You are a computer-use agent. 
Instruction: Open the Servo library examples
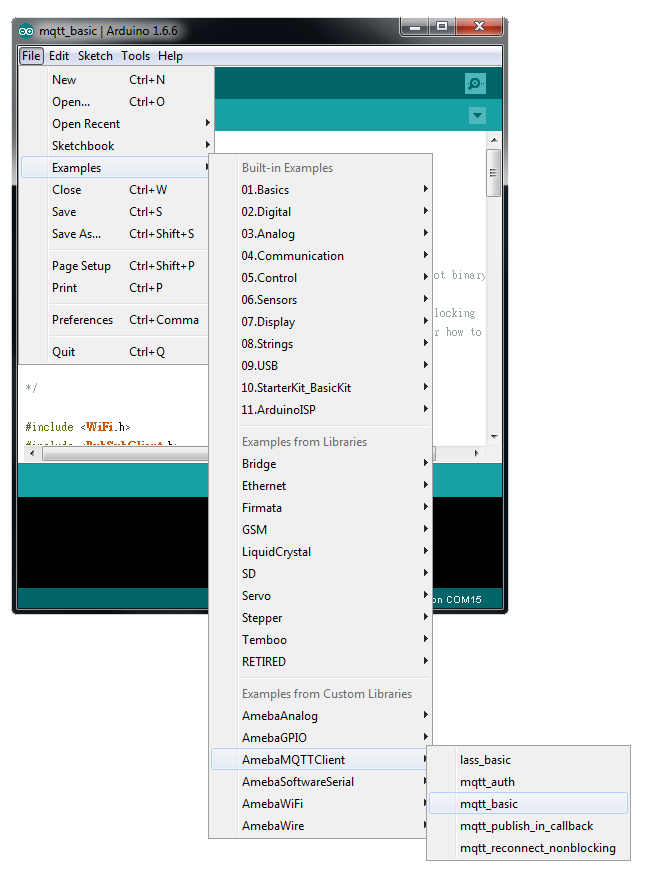pos(321,596)
